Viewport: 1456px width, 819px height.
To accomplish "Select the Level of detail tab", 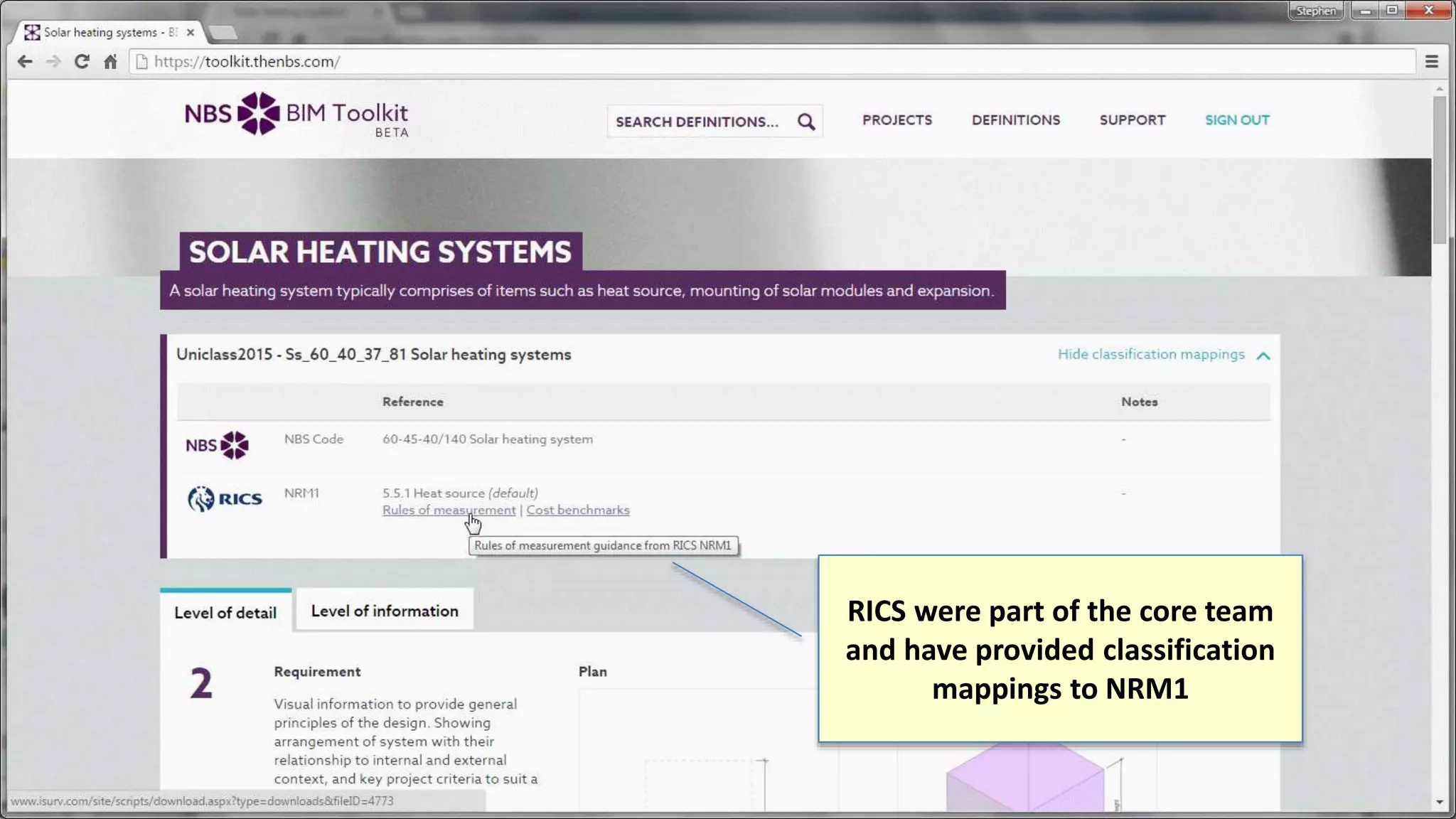I will [225, 612].
